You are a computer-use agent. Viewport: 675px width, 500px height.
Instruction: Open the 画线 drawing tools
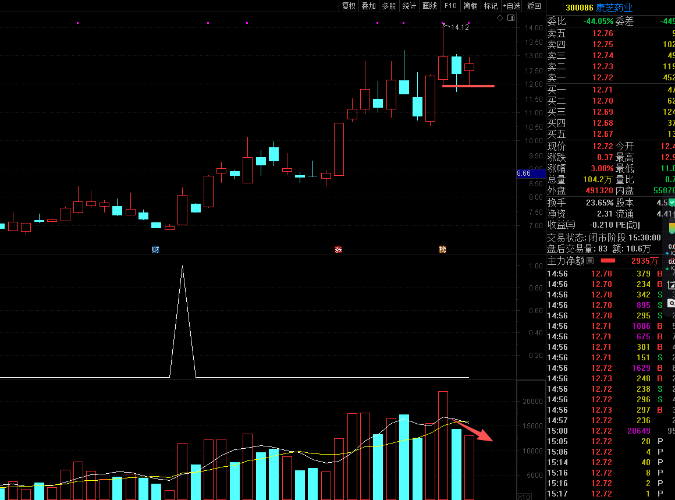pos(430,6)
